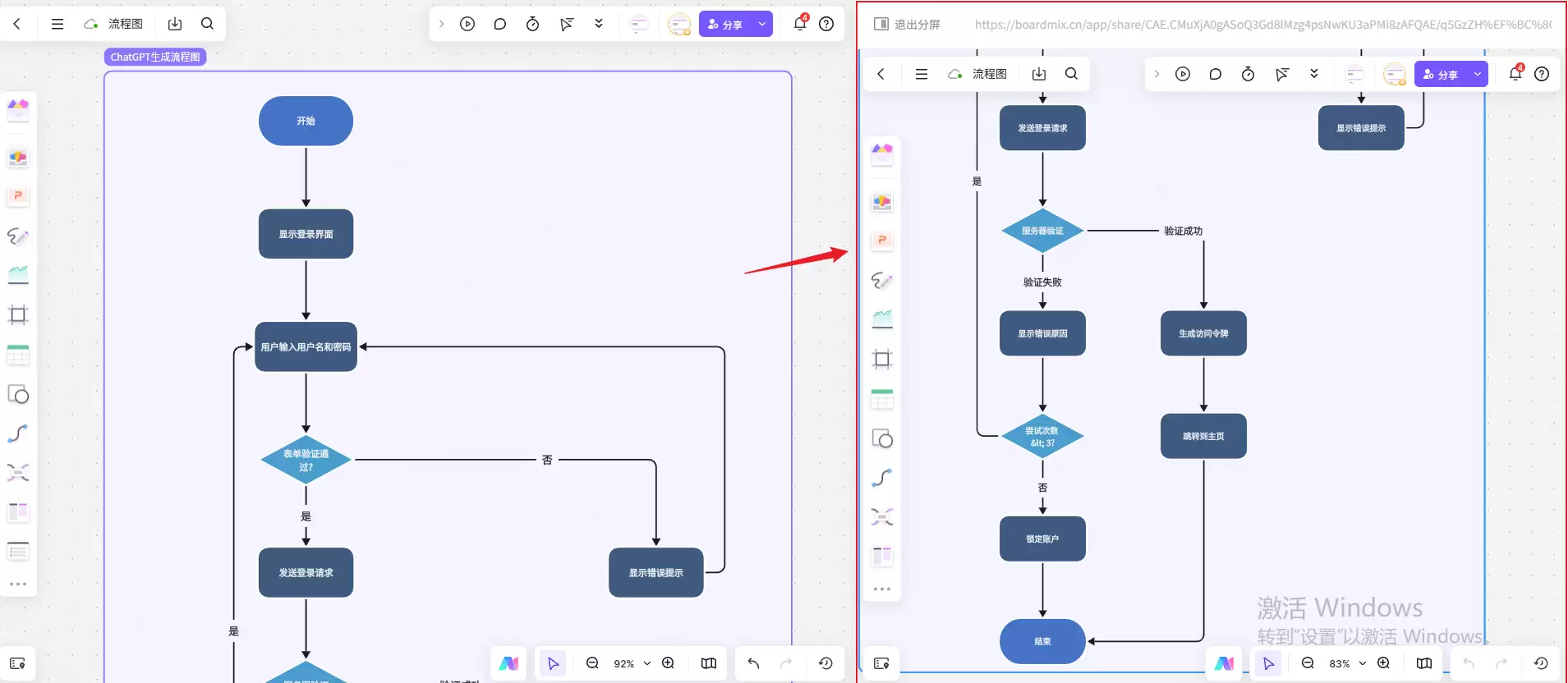This screenshot has height=683, width=1568.
Task: Select frame tool in left sidebar
Action: (x=18, y=315)
